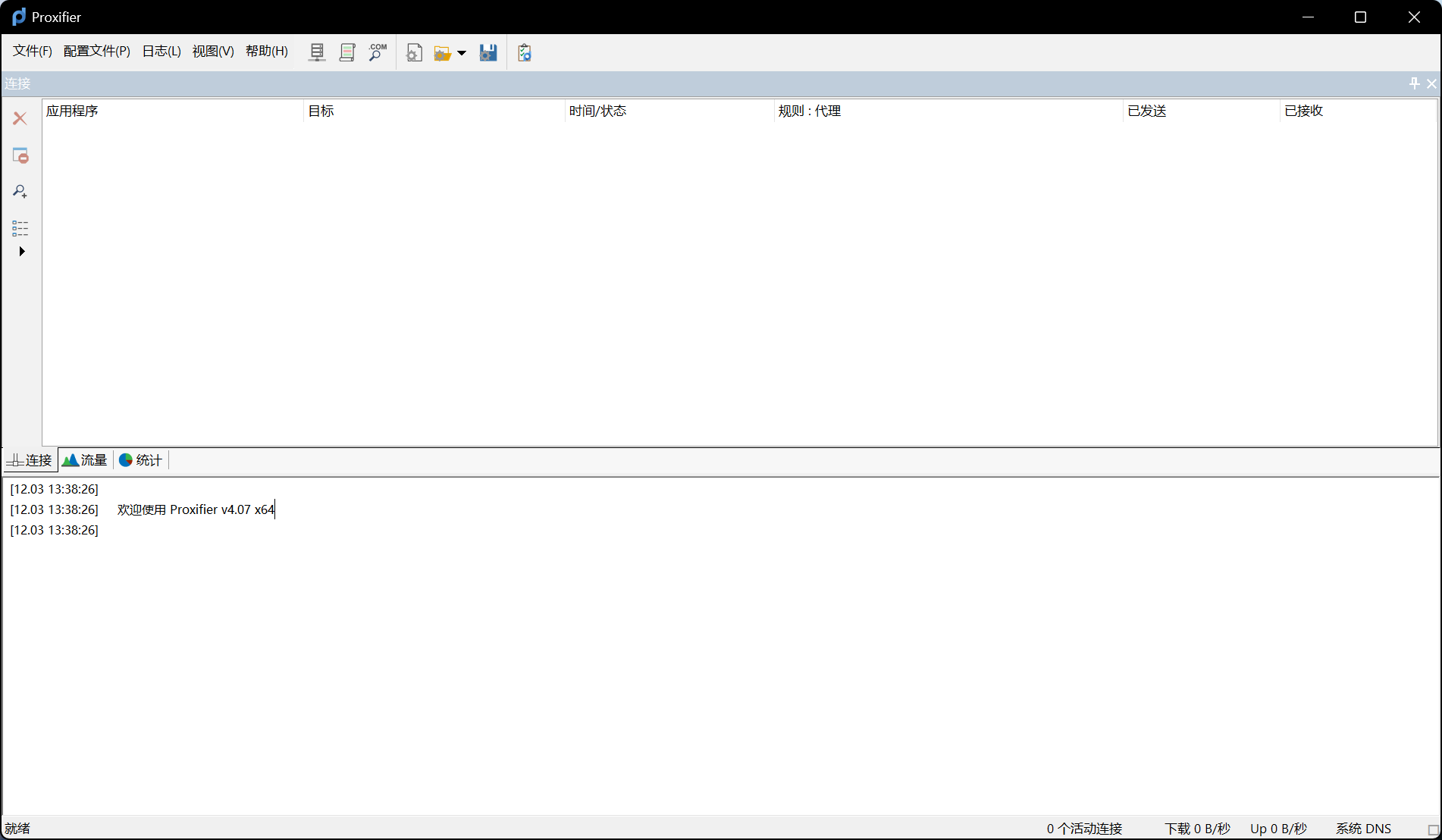This screenshot has width=1442, height=840.
Task: Open the 配置文件(P) menu
Action: point(97,51)
